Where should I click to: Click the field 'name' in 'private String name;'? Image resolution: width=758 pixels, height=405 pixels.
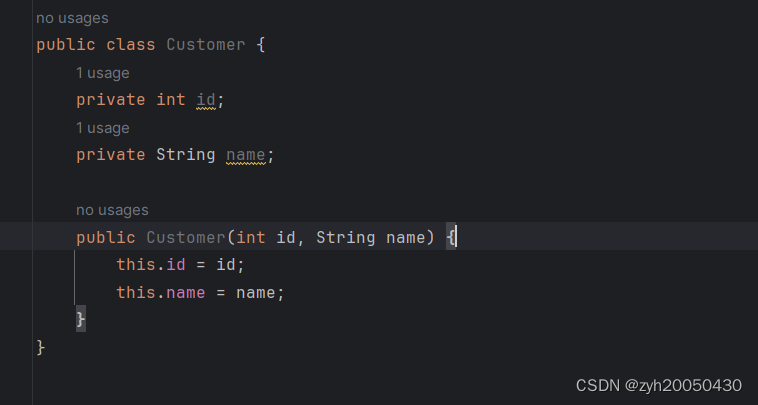pos(246,155)
